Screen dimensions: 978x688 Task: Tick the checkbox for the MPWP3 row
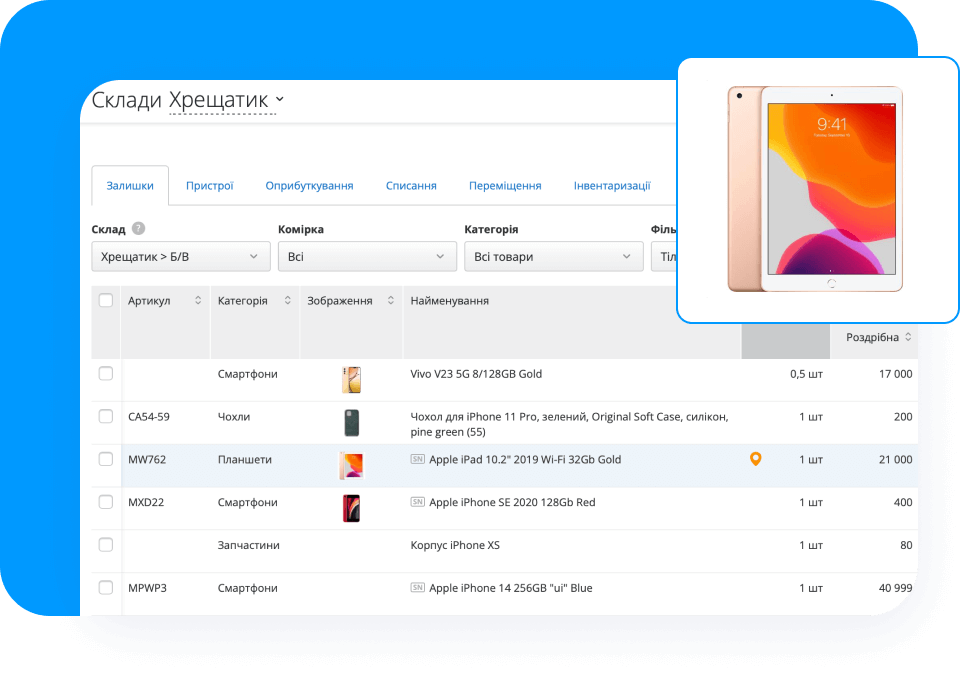click(x=106, y=587)
